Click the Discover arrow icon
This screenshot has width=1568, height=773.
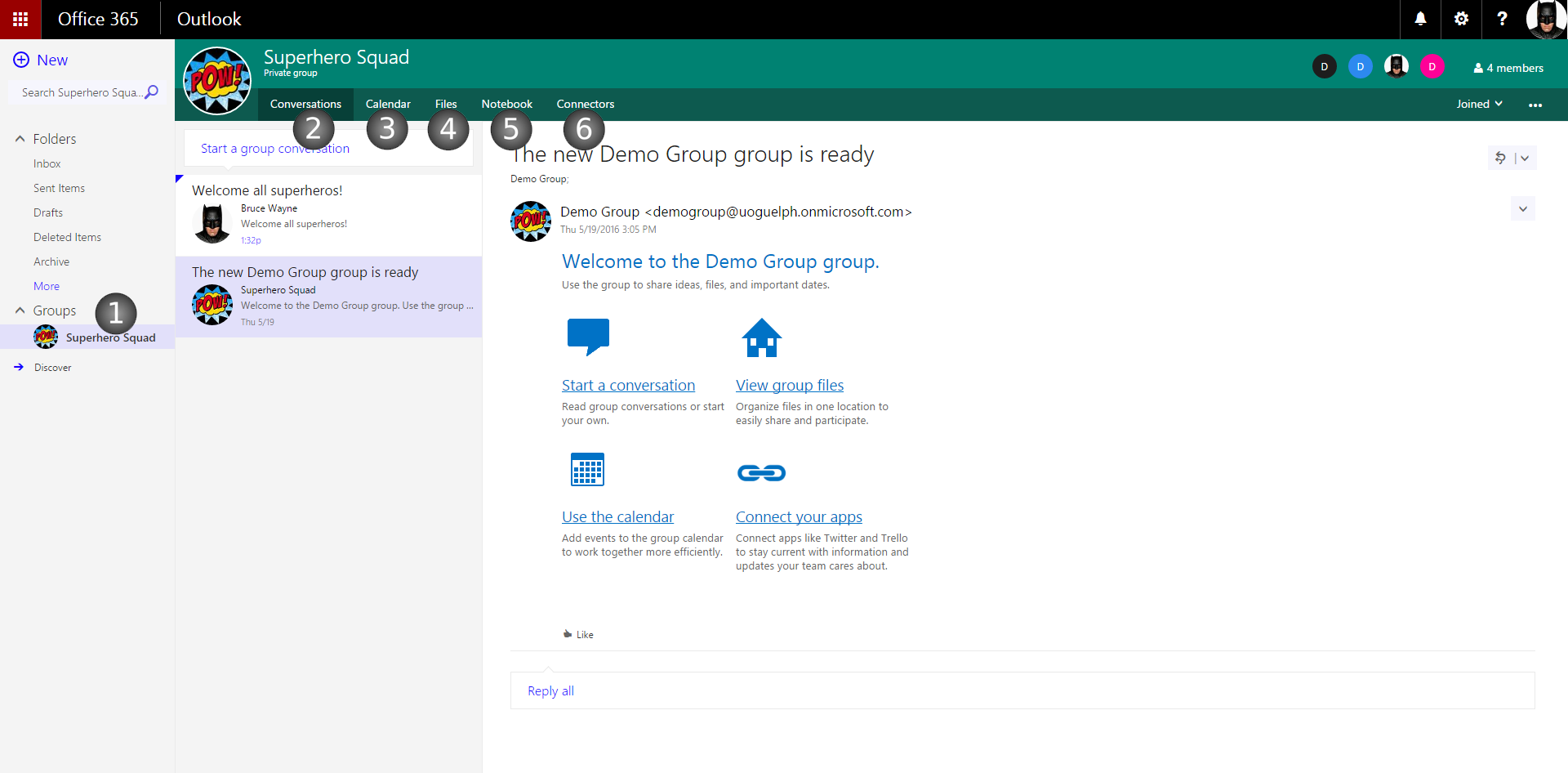tap(19, 367)
